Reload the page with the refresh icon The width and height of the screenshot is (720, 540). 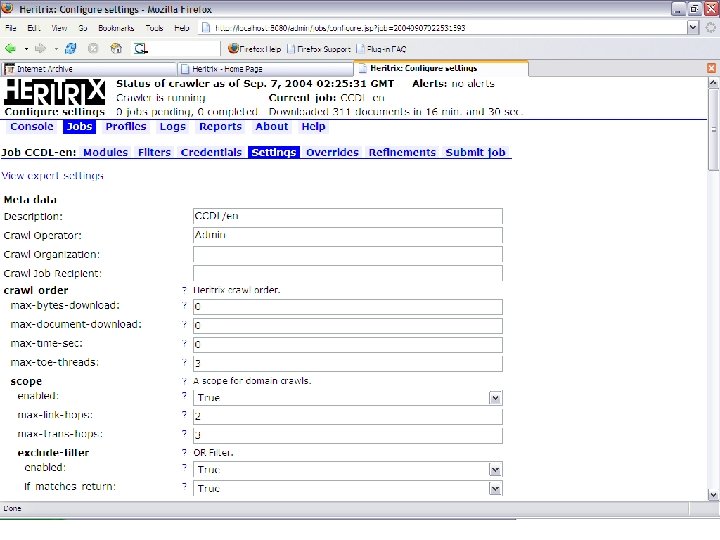[x=71, y=48]
